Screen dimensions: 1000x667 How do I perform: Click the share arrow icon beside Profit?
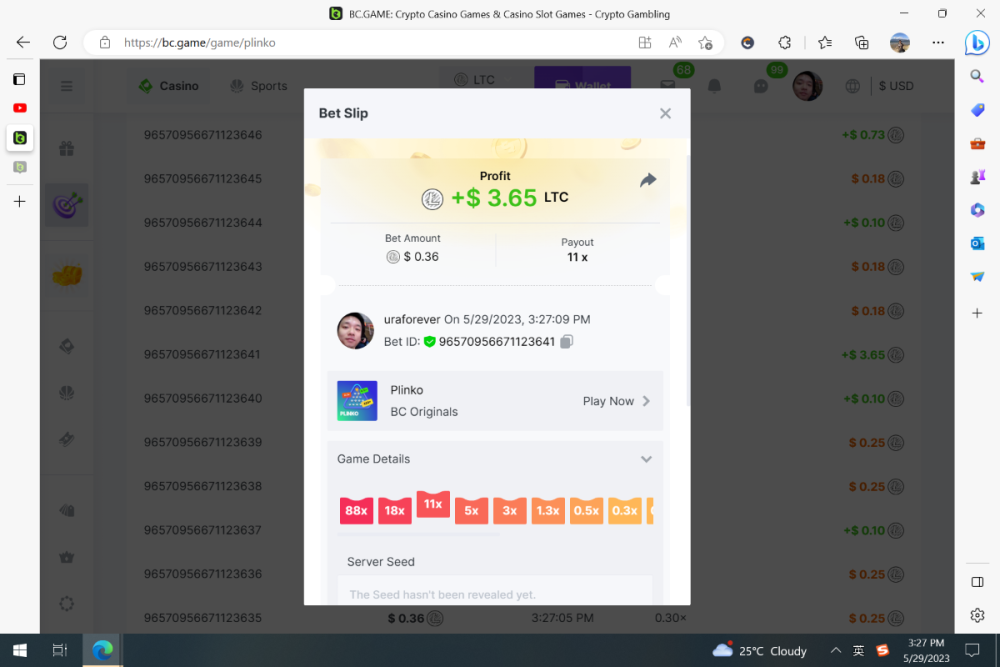(648, 180)
